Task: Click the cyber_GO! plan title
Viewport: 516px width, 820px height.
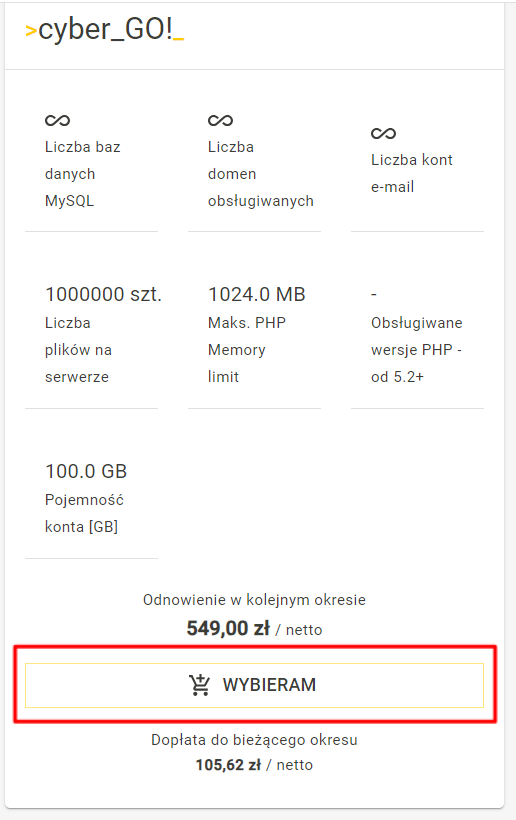Action: (x=105, y=29)
